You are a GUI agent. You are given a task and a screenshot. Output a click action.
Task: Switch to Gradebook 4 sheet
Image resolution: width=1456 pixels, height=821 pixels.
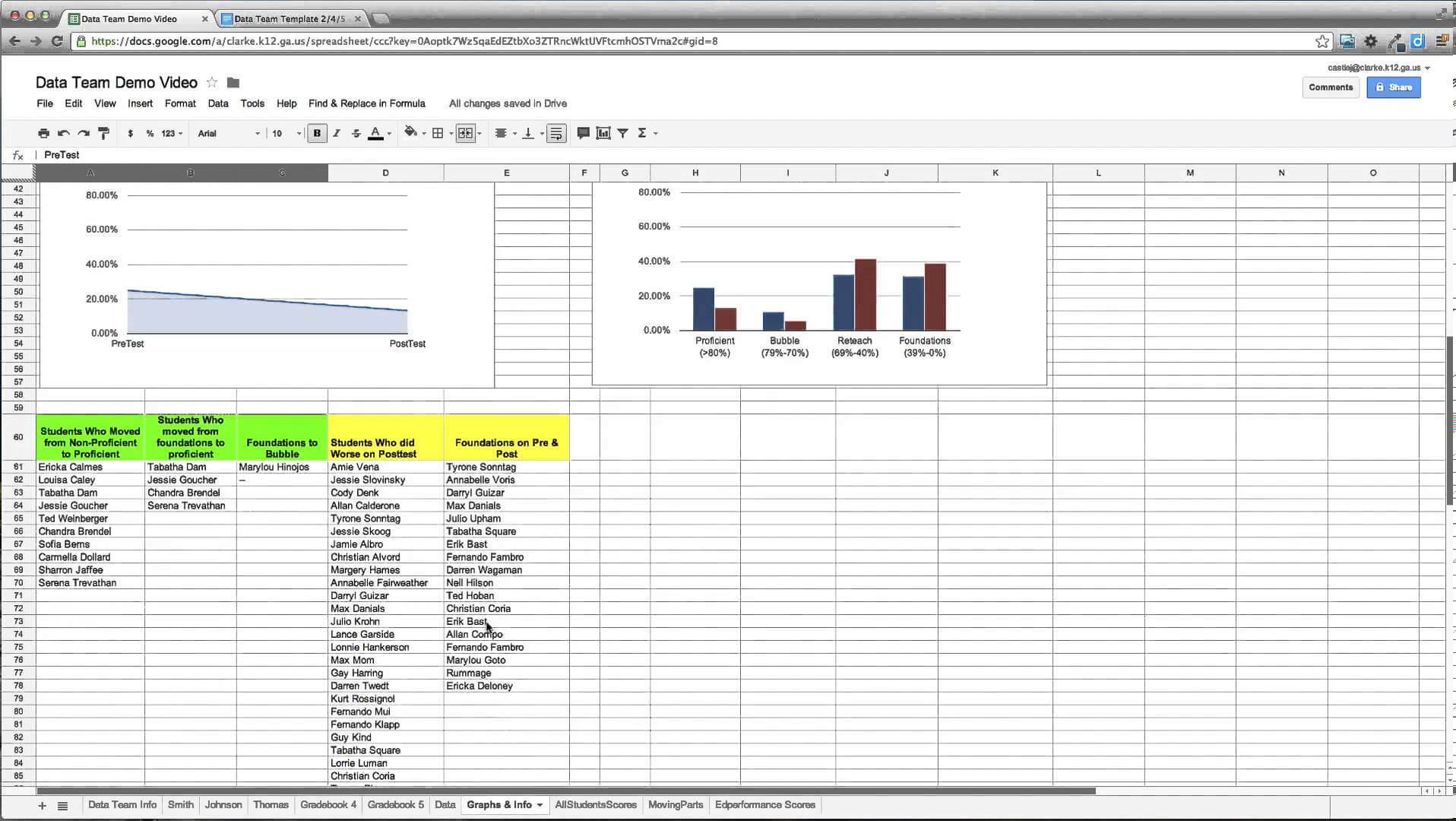pyautogui.click(x=328, y=805)
